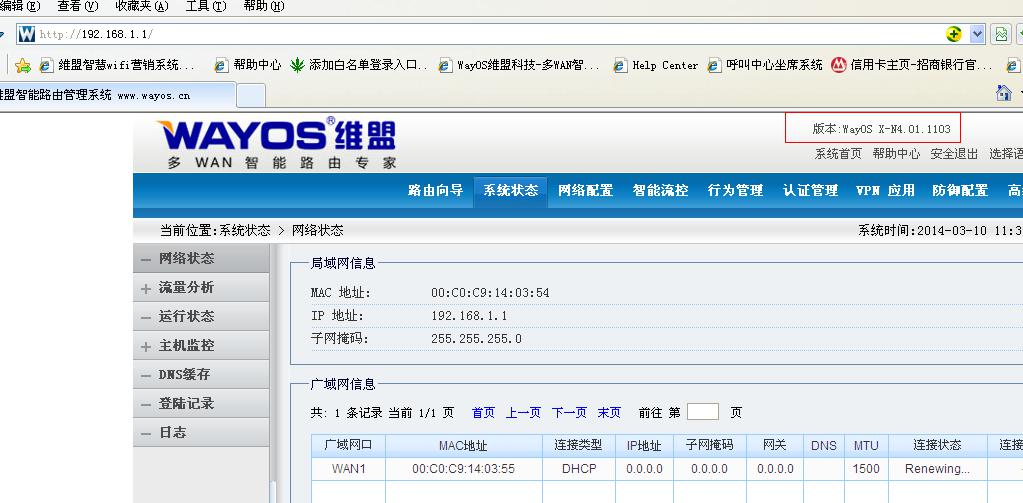Expand the 流量分析 sidebar section
This screenshot has height=503, width=1023.
pos(186,288)
